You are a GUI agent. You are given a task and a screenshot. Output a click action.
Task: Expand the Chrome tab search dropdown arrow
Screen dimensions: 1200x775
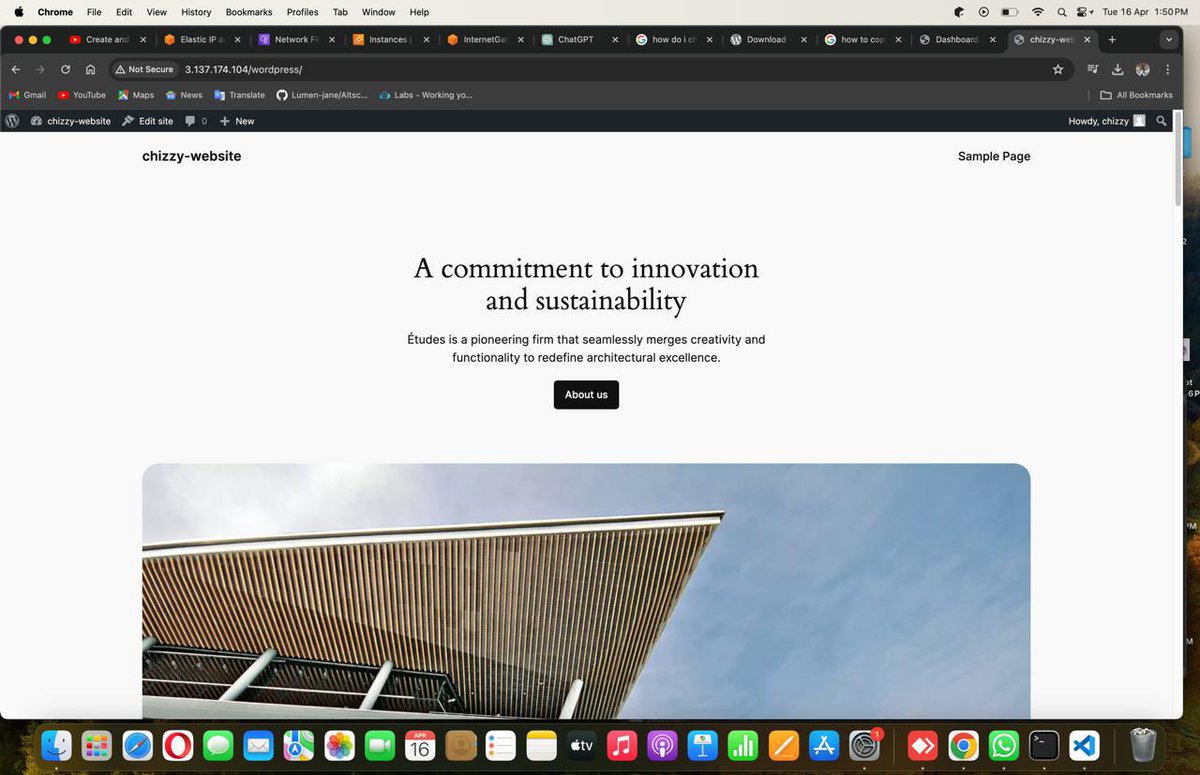1168,40
